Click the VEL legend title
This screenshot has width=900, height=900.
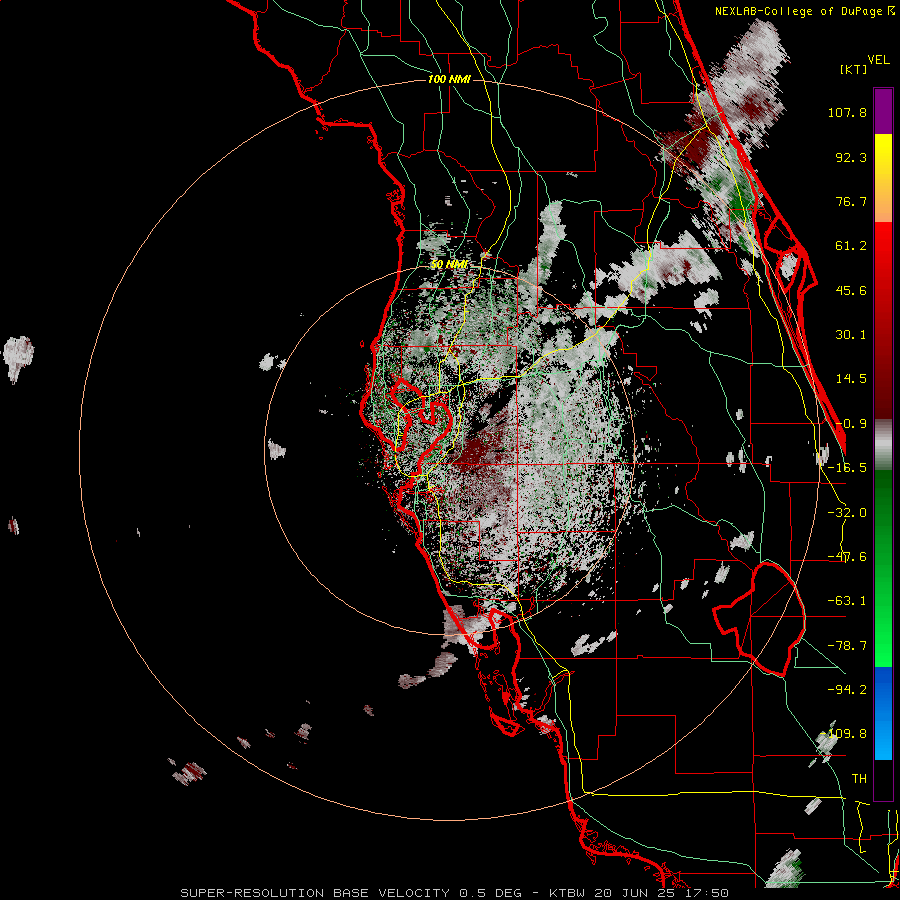click(x=878, y=60)
